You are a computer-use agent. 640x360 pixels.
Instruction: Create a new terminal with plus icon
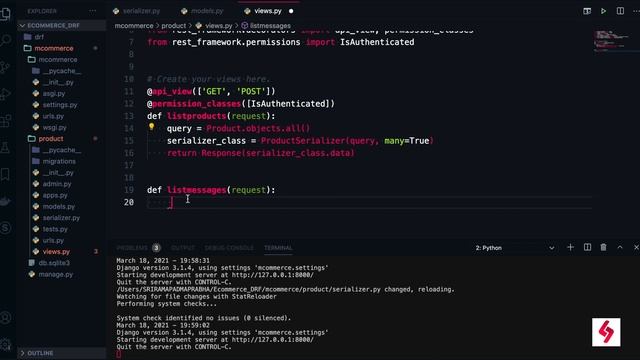(x=570, y=247)
